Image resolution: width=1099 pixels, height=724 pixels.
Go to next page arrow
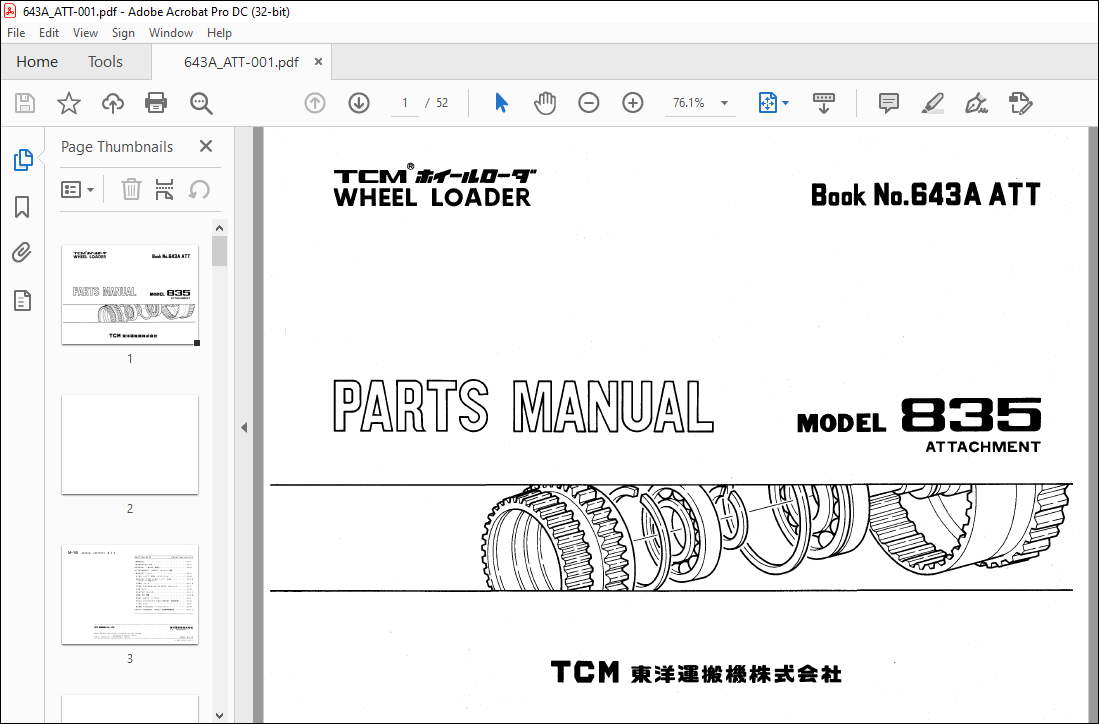pos(359,103)
